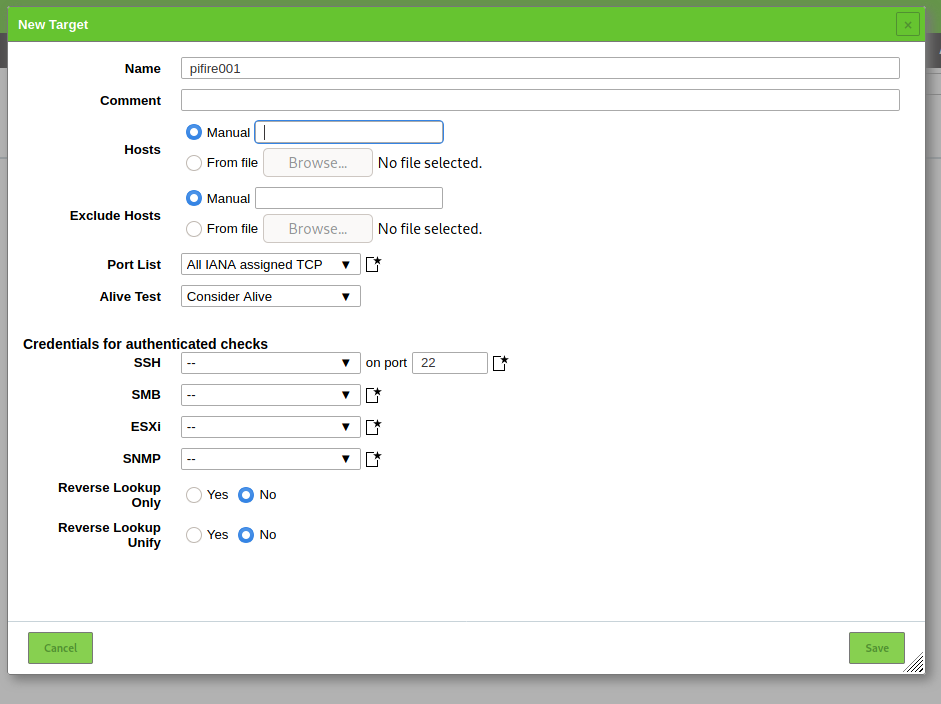941x704 pixels.
Task: Focus the Comment text field
Action: point(539,100)
